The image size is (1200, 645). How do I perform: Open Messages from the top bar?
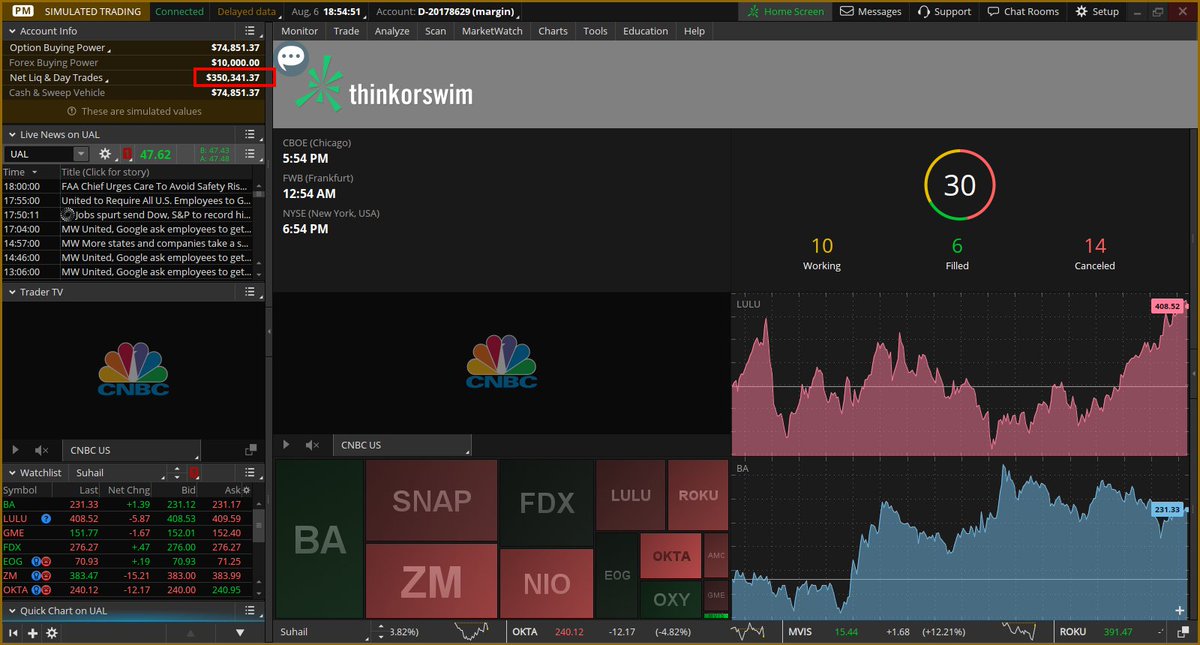point(870,12)
